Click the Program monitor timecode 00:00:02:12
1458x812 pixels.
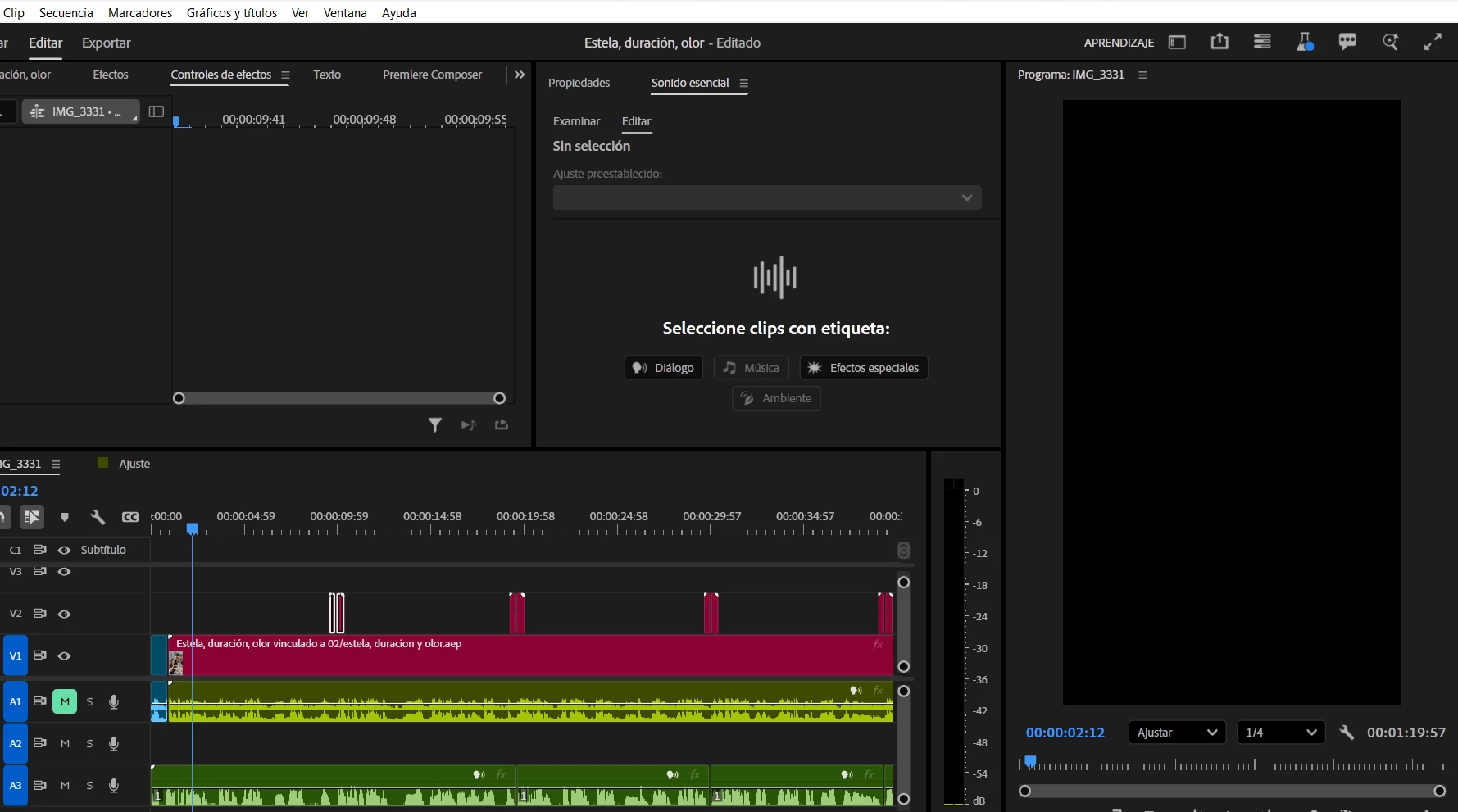click(1065, 733)
